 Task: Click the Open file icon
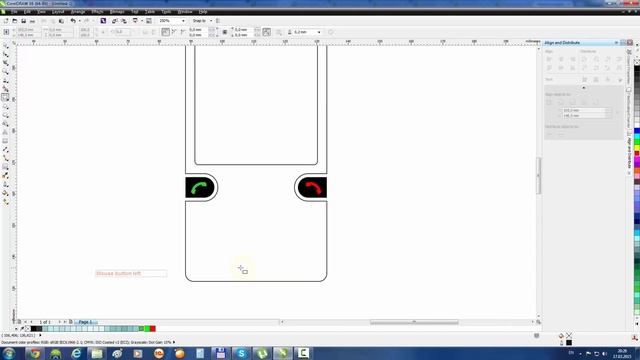[15, 21]
